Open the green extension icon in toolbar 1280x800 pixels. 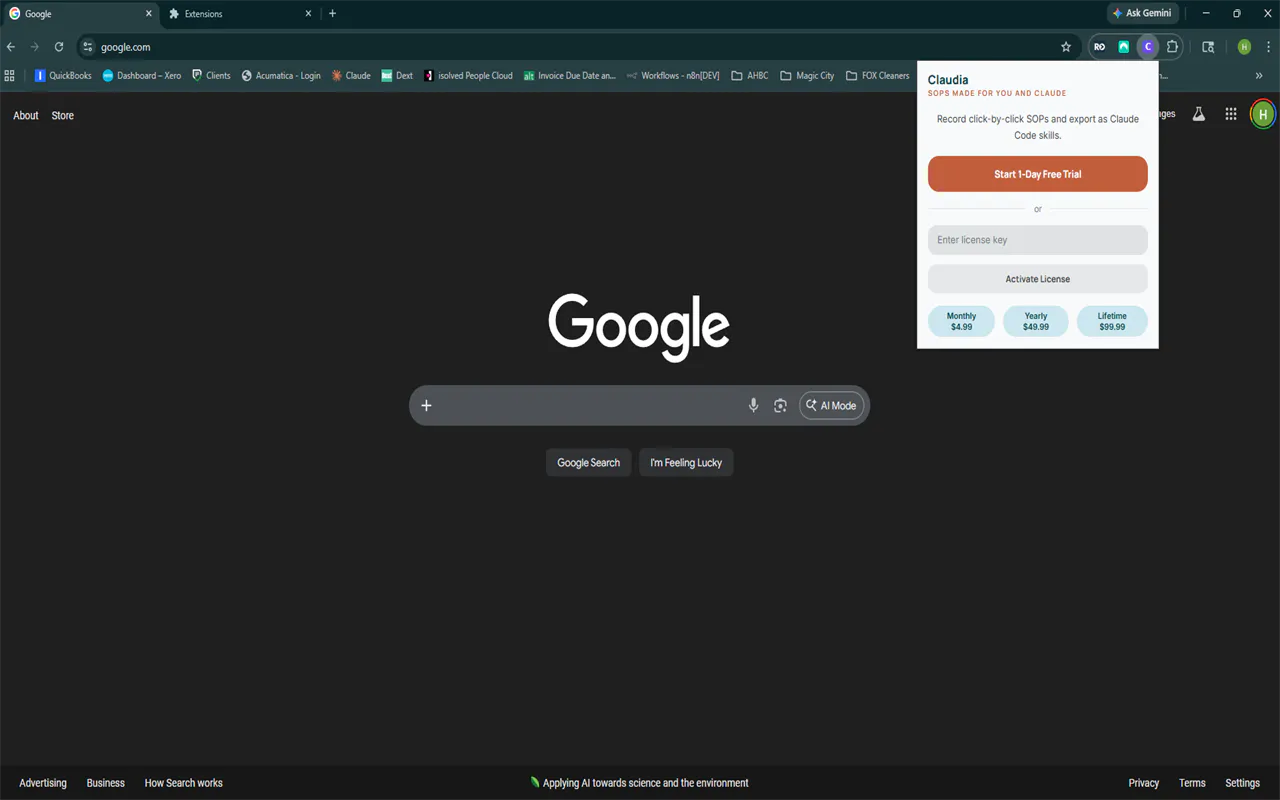click(x=1124, y=47)
